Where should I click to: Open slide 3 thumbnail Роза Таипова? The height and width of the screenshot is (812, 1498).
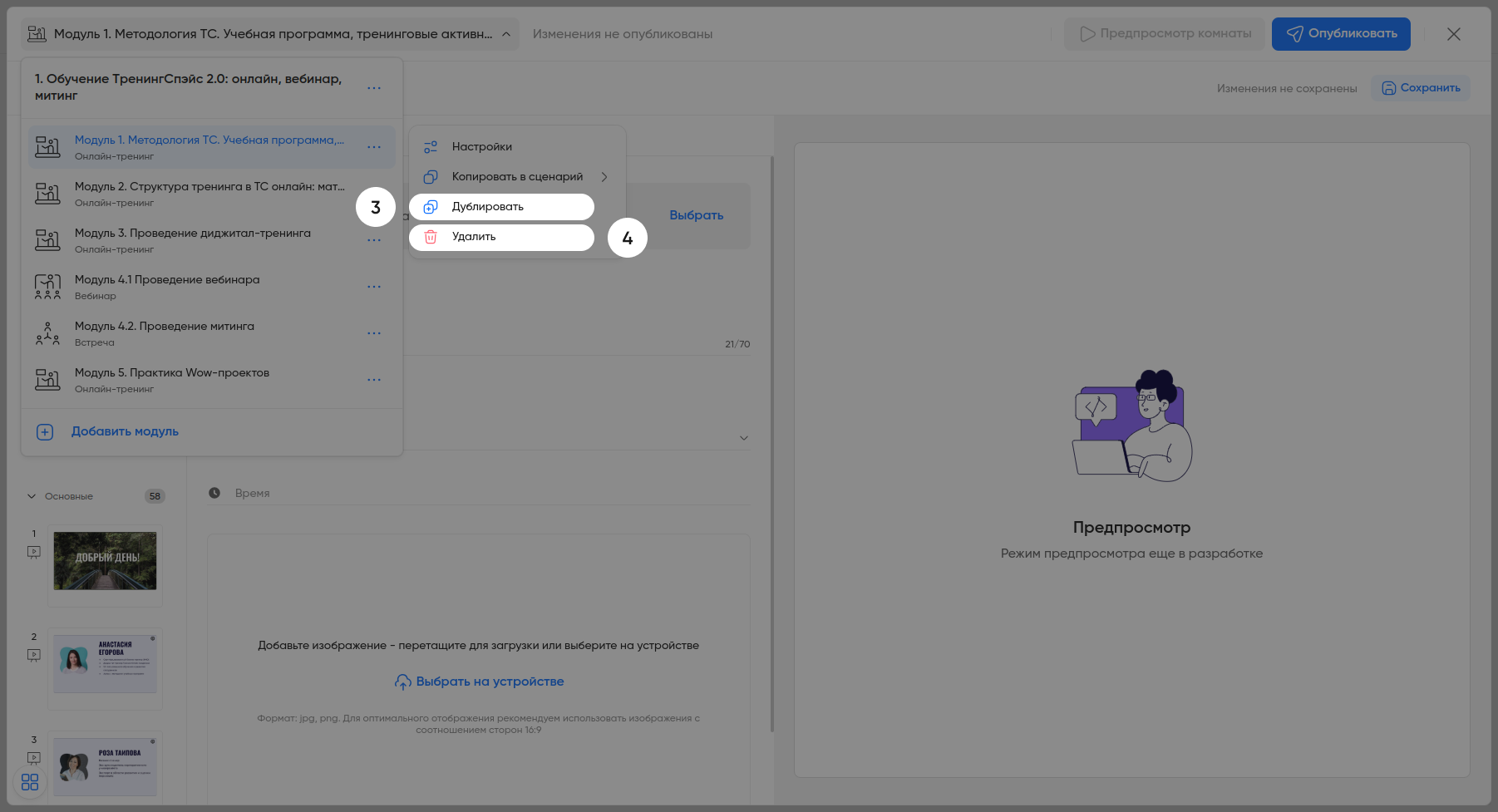tap(105, 767)
